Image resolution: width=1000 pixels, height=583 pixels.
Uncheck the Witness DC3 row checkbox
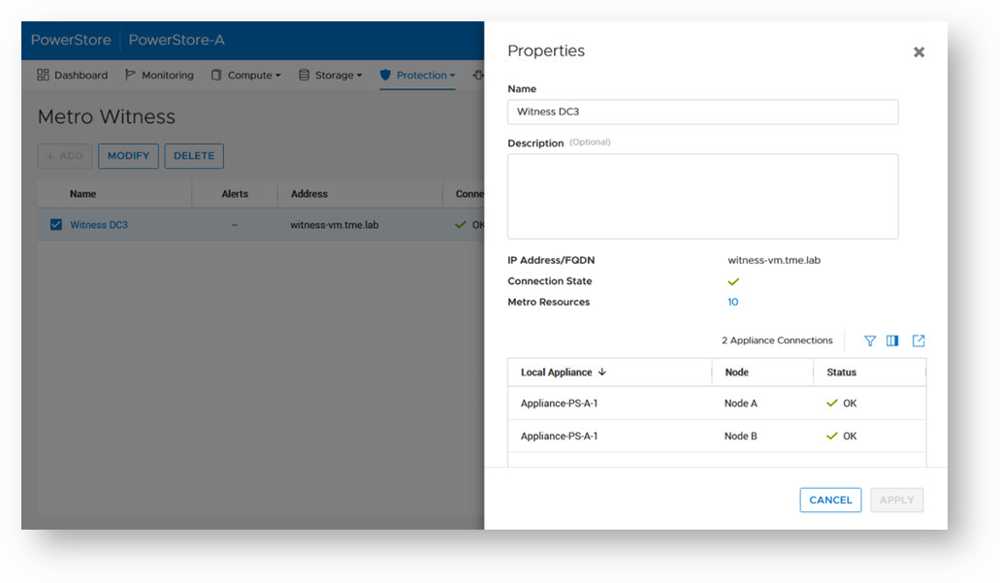pos(56,225)
